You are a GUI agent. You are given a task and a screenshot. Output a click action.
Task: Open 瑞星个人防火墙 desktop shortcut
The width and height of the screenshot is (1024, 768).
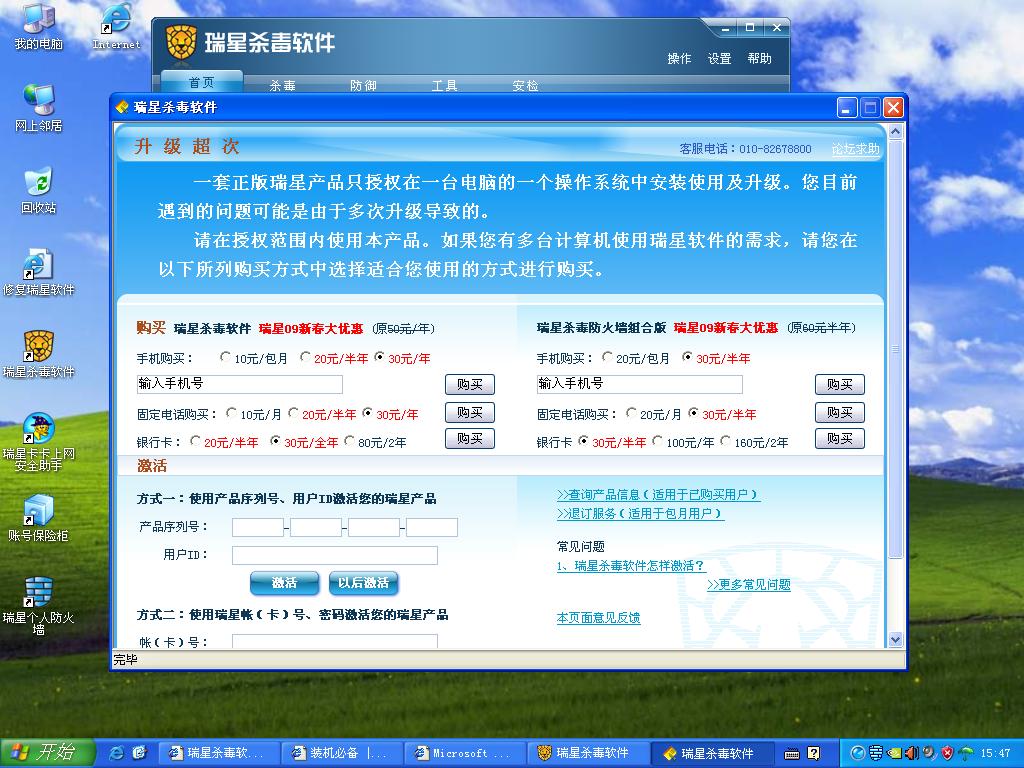point(39,606)
